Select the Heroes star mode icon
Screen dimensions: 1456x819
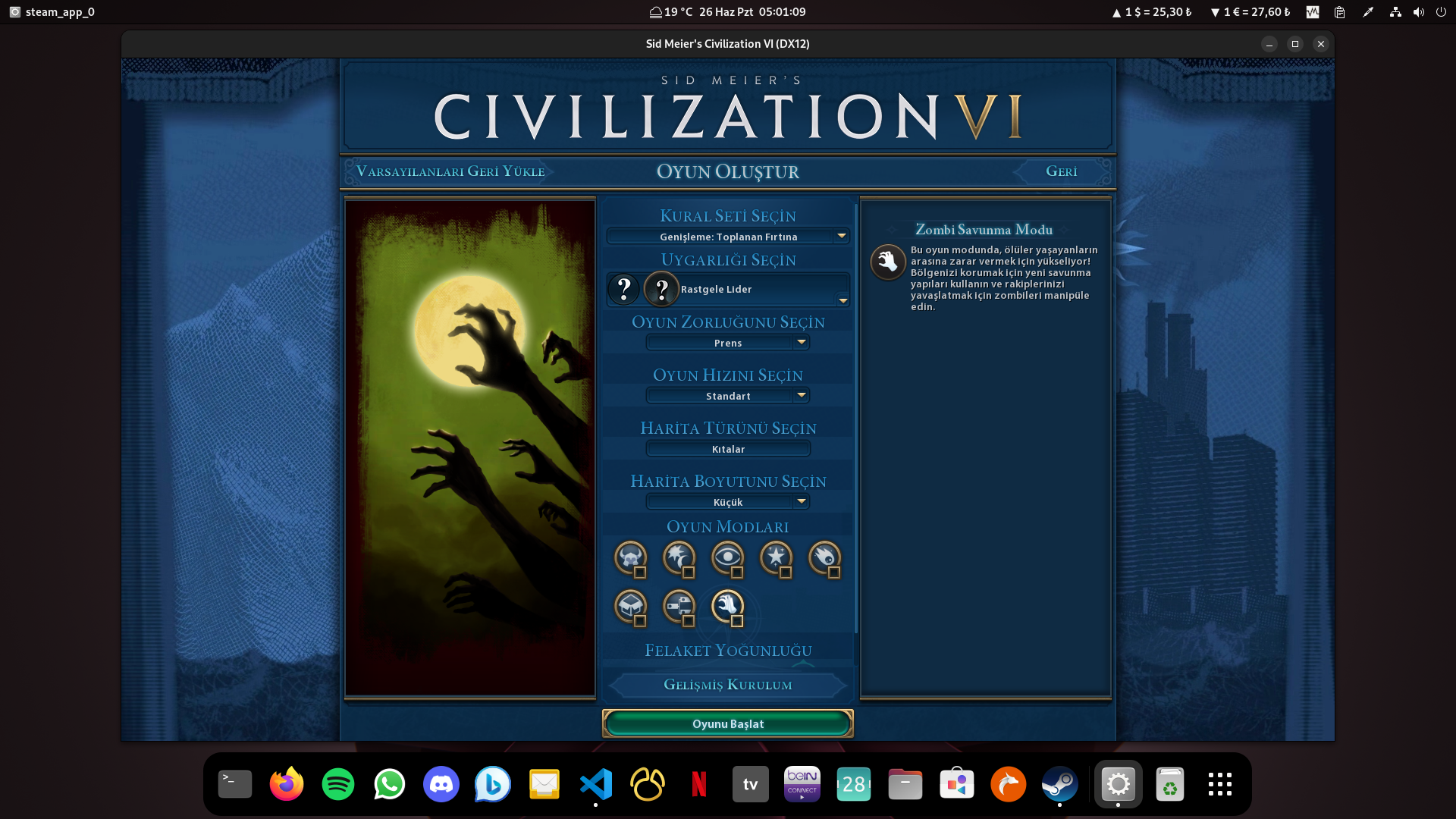[x=775, y=557]
